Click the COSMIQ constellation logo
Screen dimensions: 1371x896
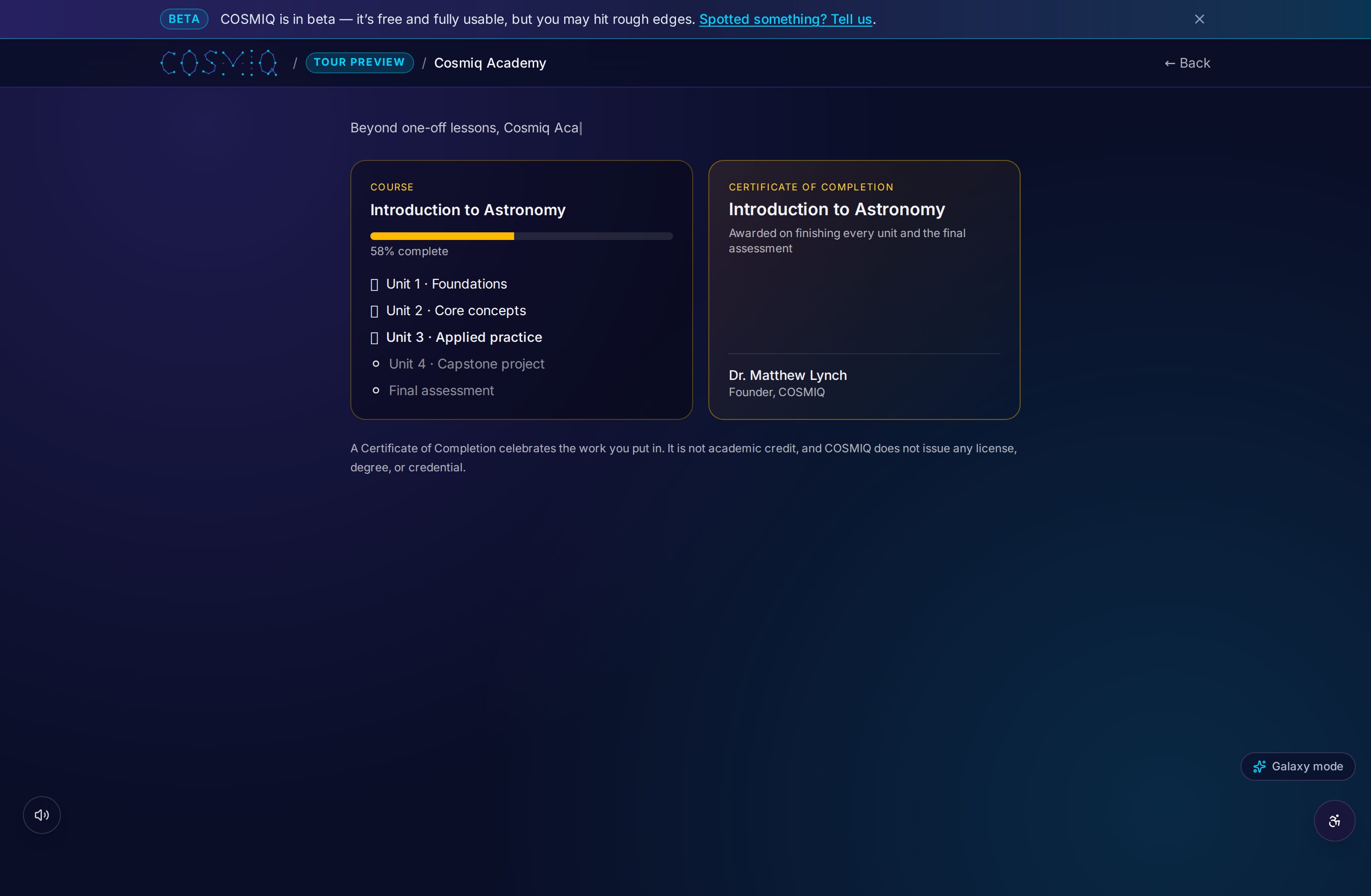click(x=219, y=63)
